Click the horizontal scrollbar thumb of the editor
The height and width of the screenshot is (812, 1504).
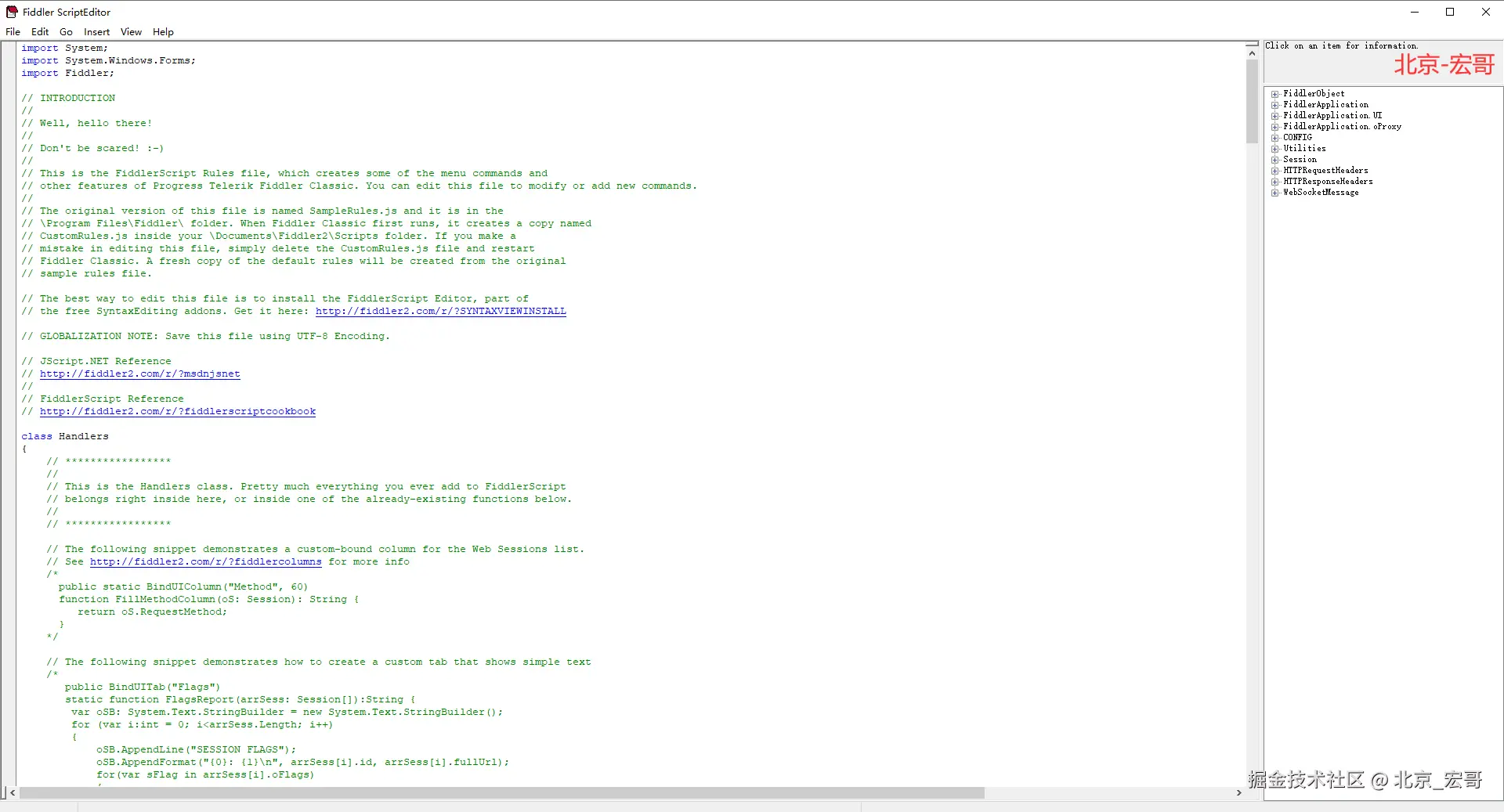501,793
